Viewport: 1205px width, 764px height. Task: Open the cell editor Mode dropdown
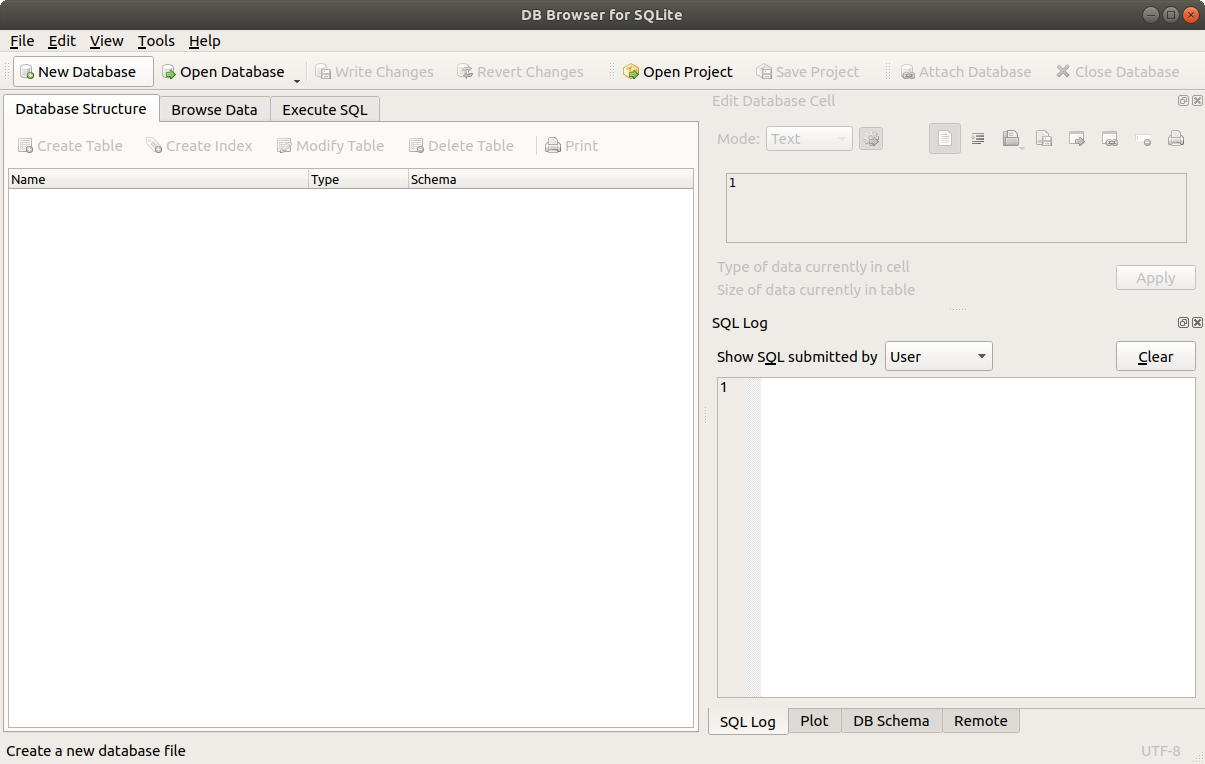coord(809,138)
